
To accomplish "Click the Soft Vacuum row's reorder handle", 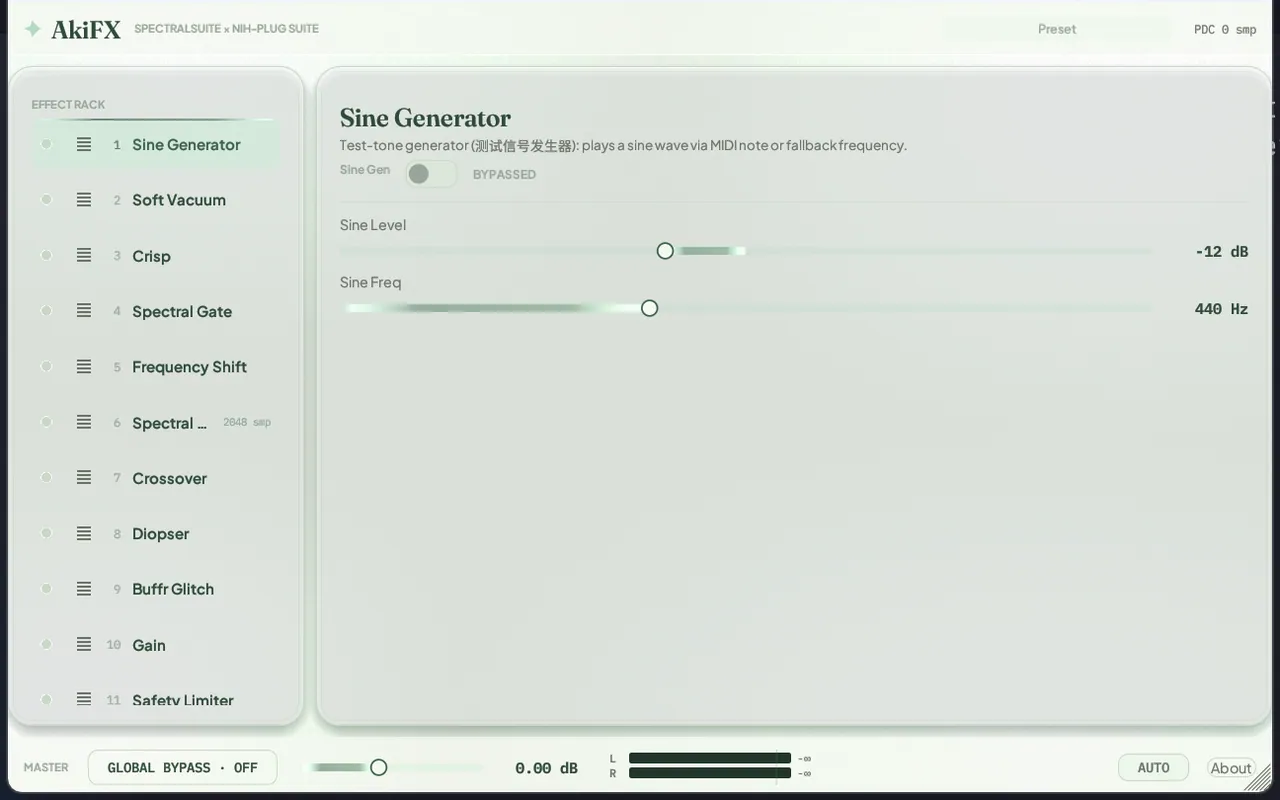I will 84,200.
